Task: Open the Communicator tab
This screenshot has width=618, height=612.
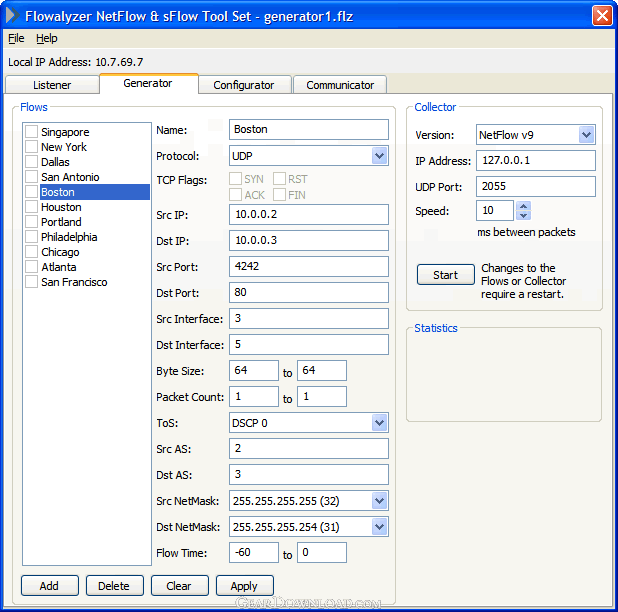Action: tap(340, 85)
